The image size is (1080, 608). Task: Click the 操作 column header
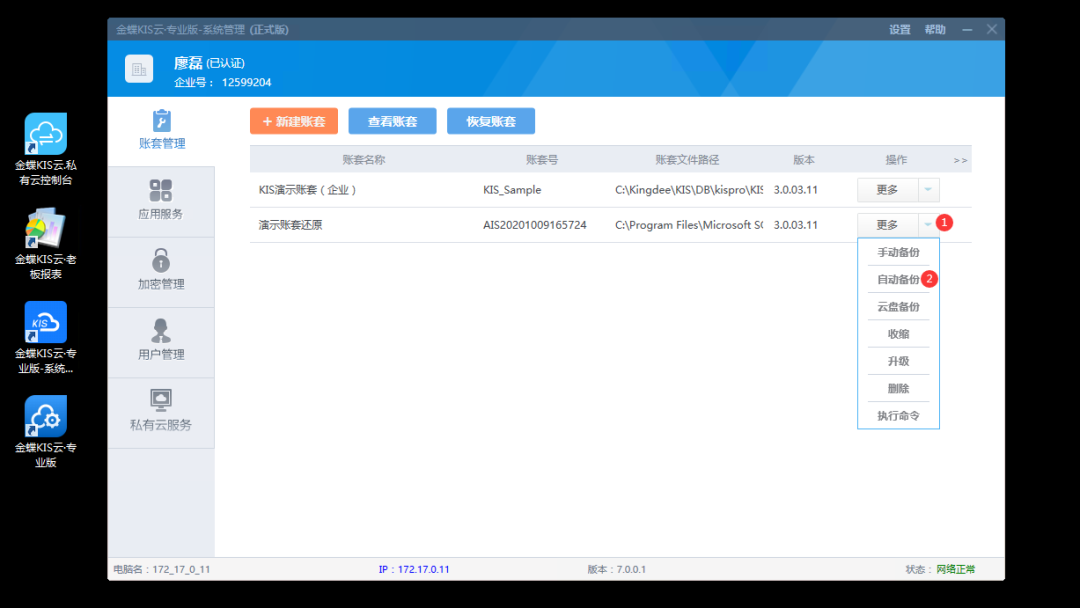point(896,160)
